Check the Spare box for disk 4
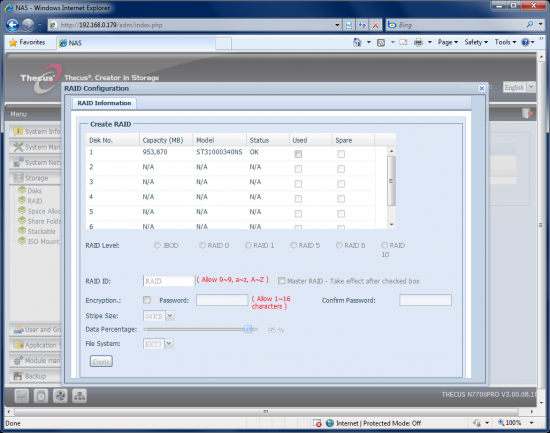The height and width of the screenshot is (433, 550). pos(341,199)
